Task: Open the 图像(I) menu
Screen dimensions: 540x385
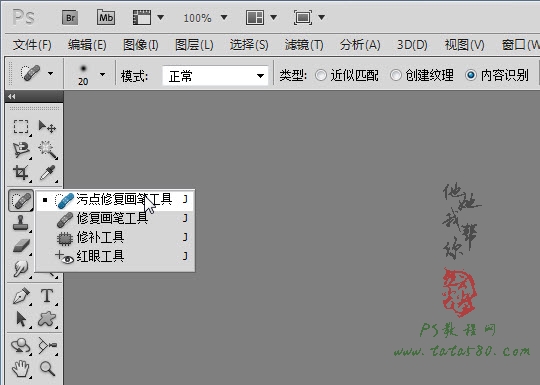Action: (x=141, y=45)
